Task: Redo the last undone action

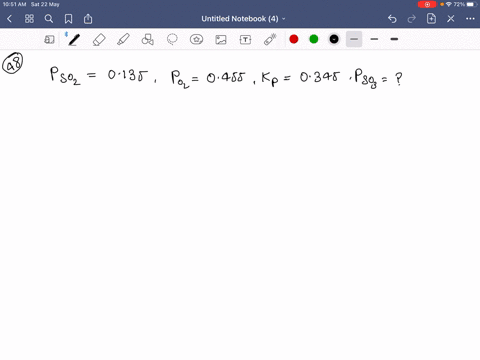Action: (412, 19)
